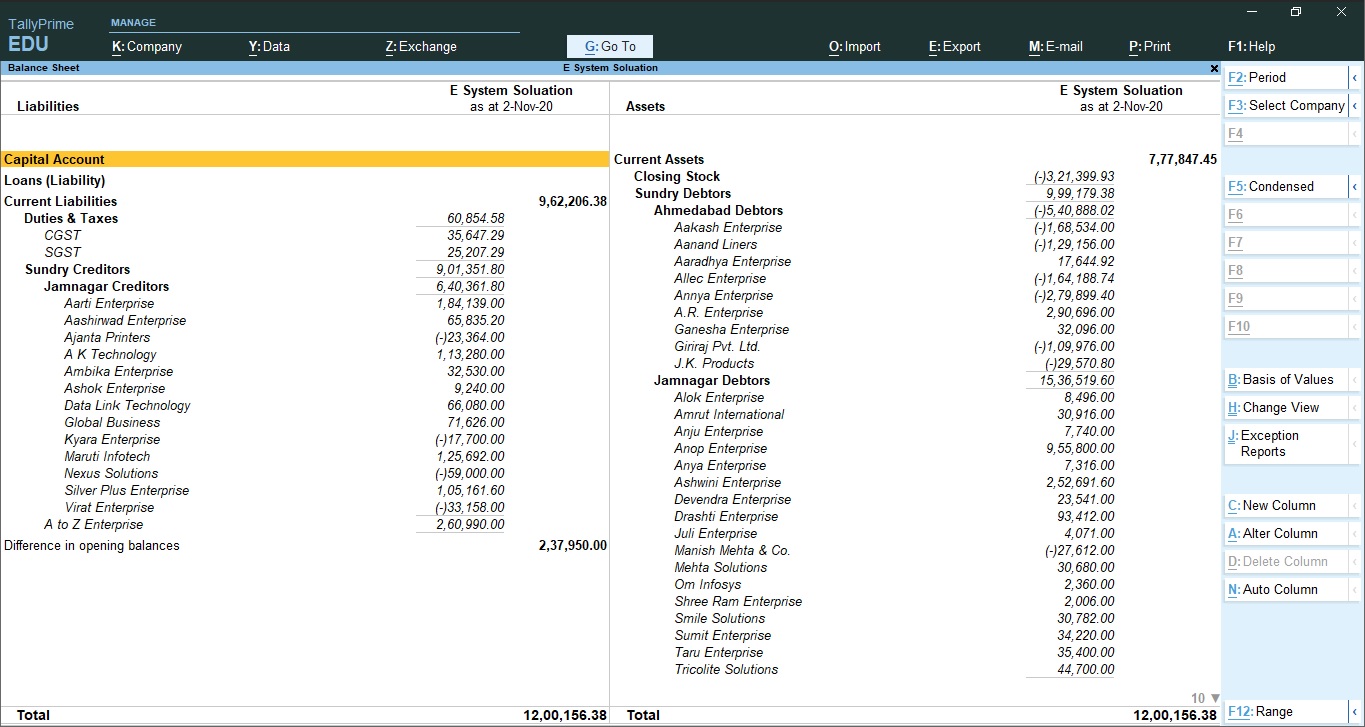This screenshot has height=727, width=1365.
Task: Open the Print menu
Action: tap(1149, 46)
